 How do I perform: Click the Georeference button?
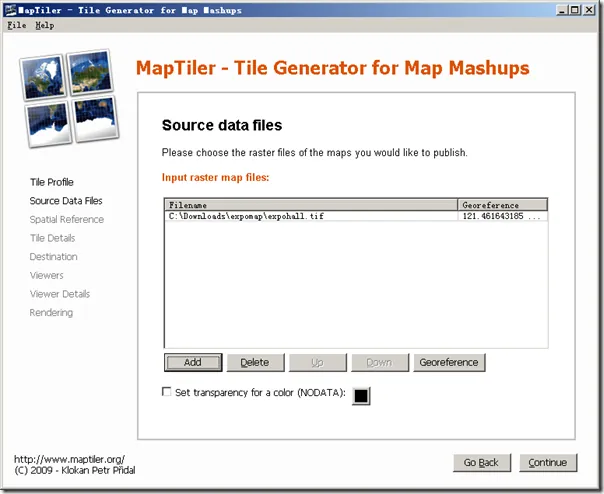(449, 363)
